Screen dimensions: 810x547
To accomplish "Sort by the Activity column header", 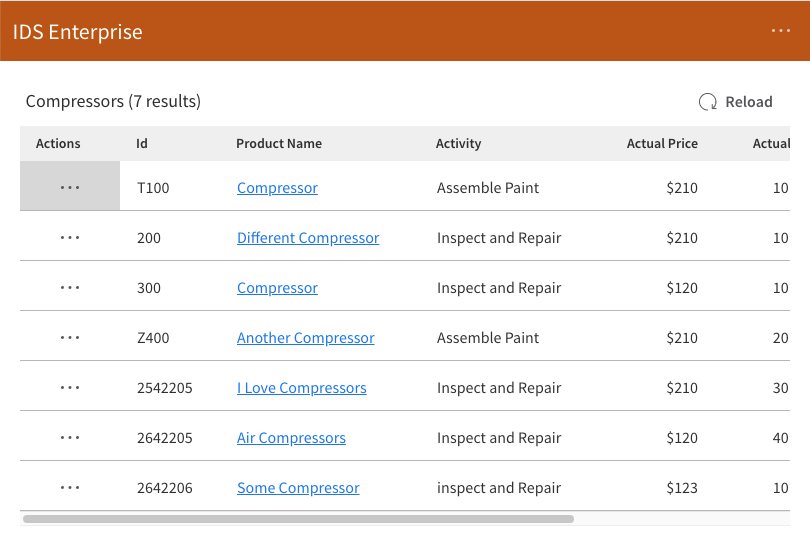I will click(x=459, y=144).
